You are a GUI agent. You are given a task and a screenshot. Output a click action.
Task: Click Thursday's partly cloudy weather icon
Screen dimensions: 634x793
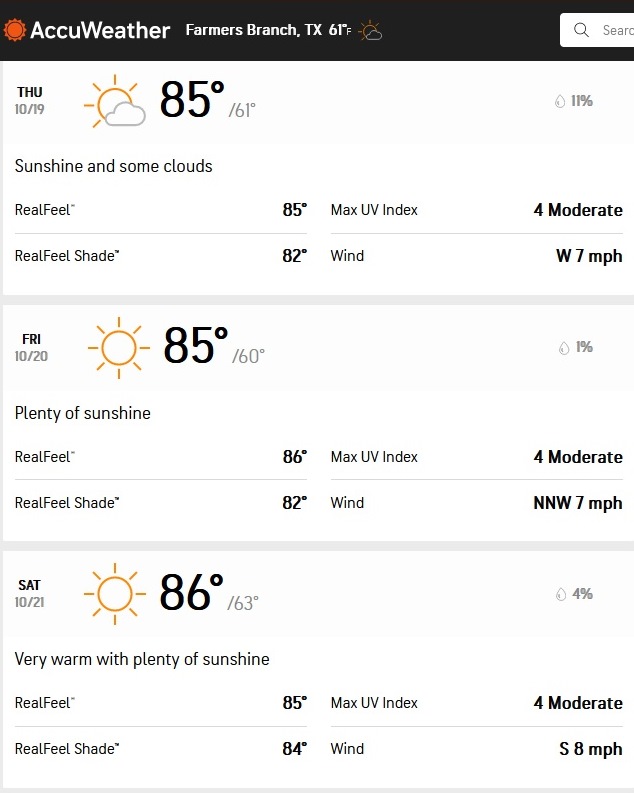pos(114,101)
